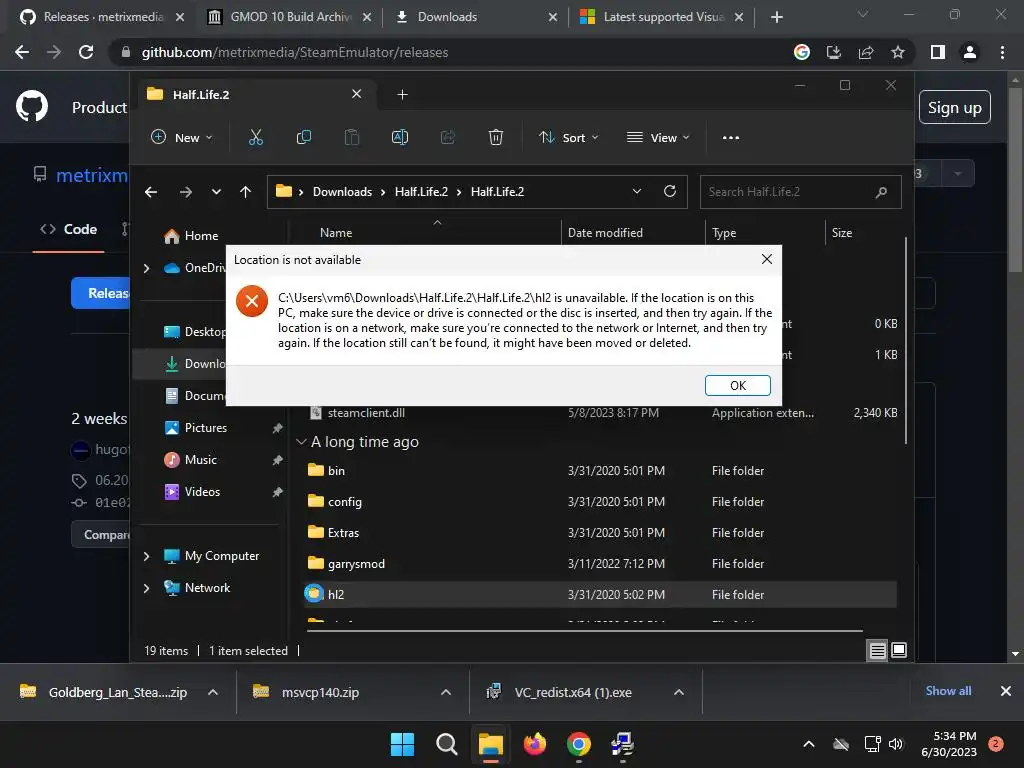Switch to GMOD 10 Build Archive tab
1024x768 pixels.
coord(290,17)
